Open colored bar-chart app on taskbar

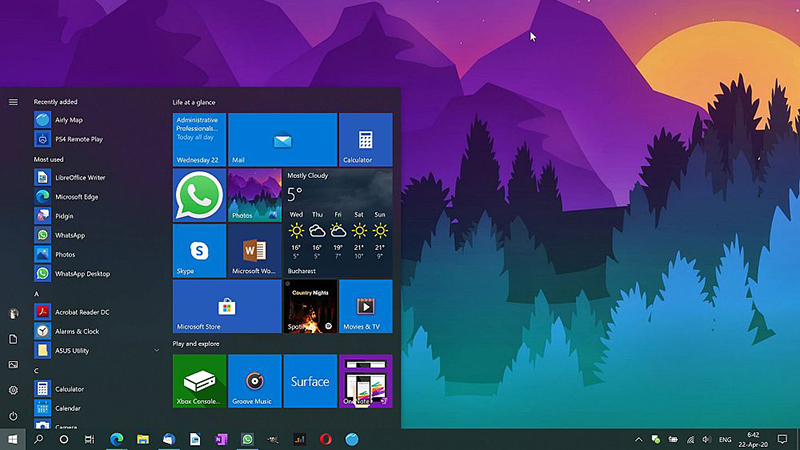pos(299,439)
